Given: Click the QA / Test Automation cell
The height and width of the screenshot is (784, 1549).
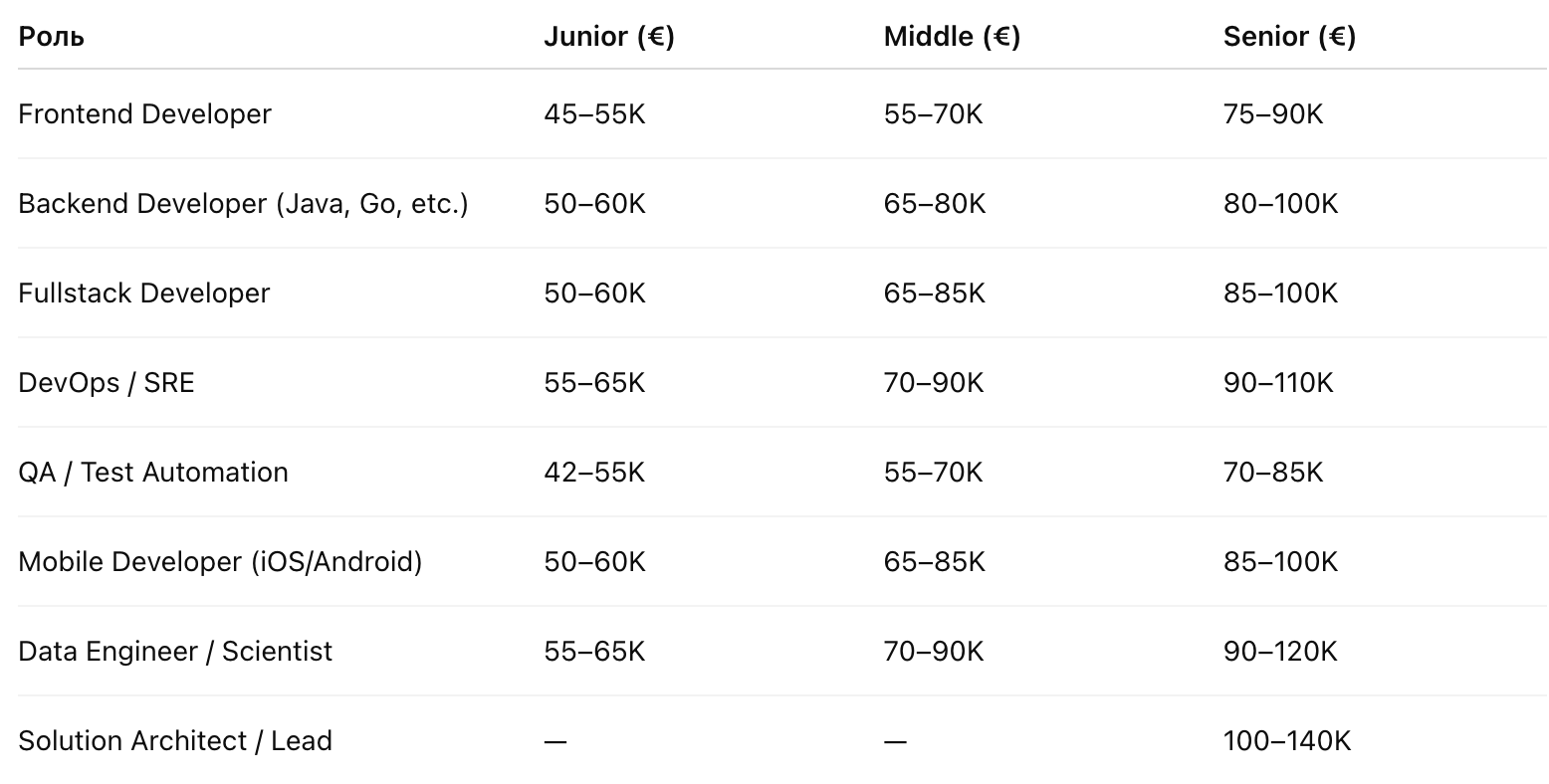Looking at the screenshot, I should point(153,472).
